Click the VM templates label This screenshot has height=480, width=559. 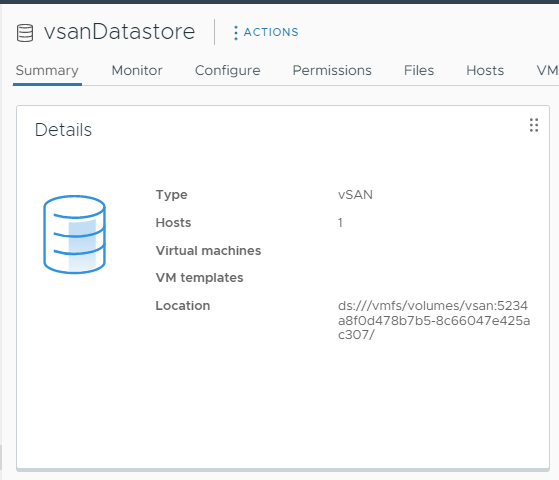click(x=199, y=278)
